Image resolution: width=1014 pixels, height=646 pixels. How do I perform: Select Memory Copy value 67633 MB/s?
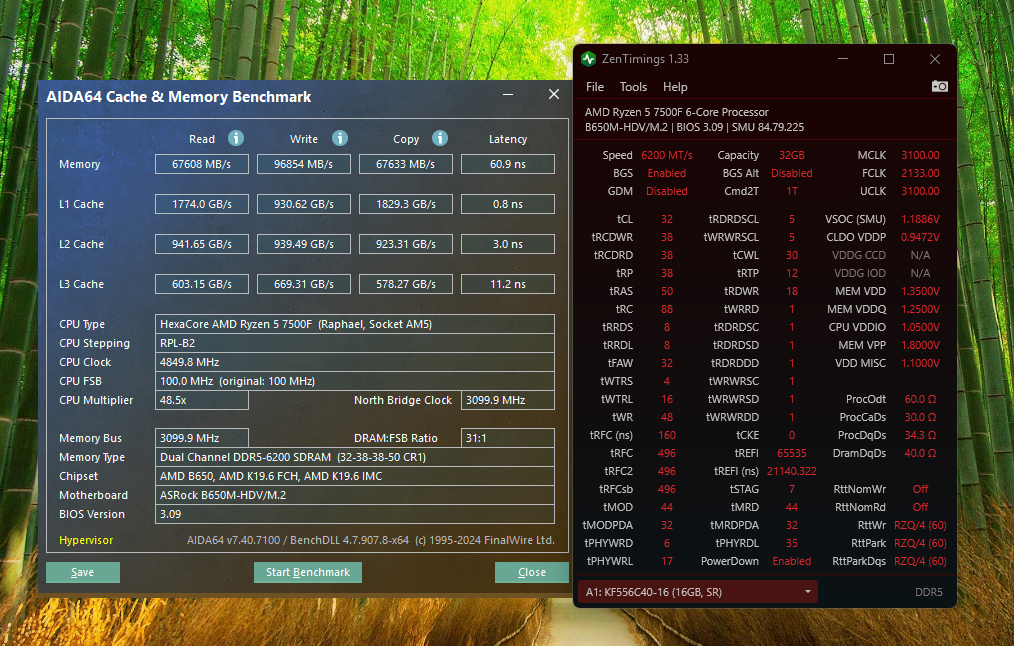405,164
